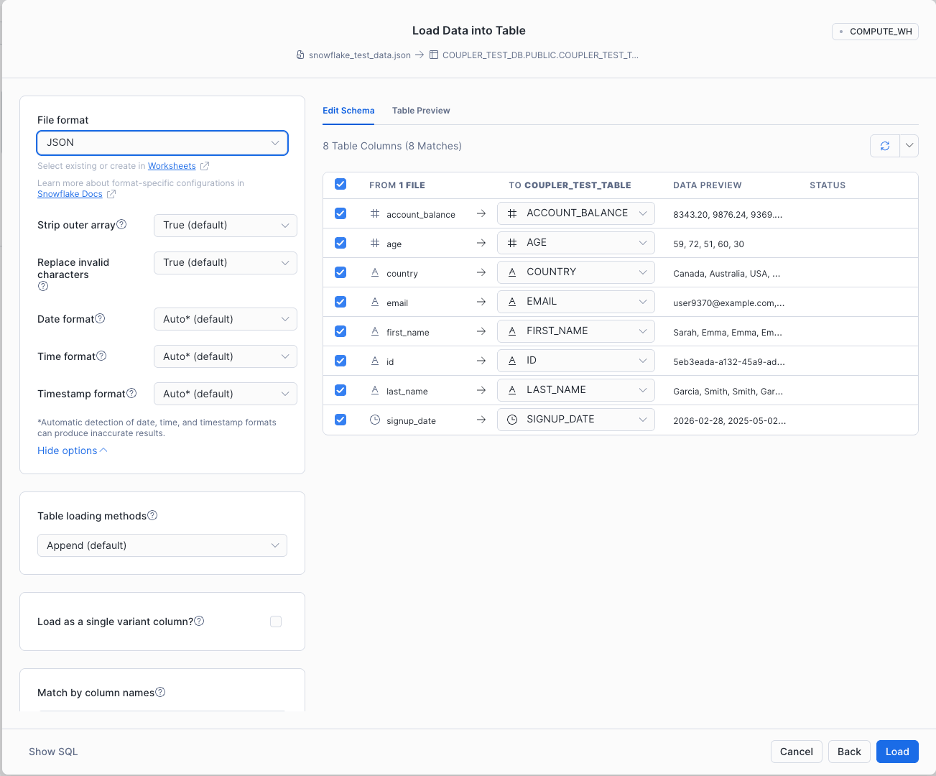Click the refresh schema icon
The height and width of the screenshot is (776, 936).
(x=885, y=146)
